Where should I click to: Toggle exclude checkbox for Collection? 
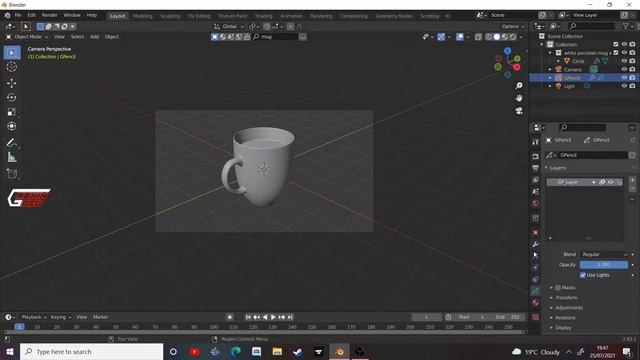616,44
